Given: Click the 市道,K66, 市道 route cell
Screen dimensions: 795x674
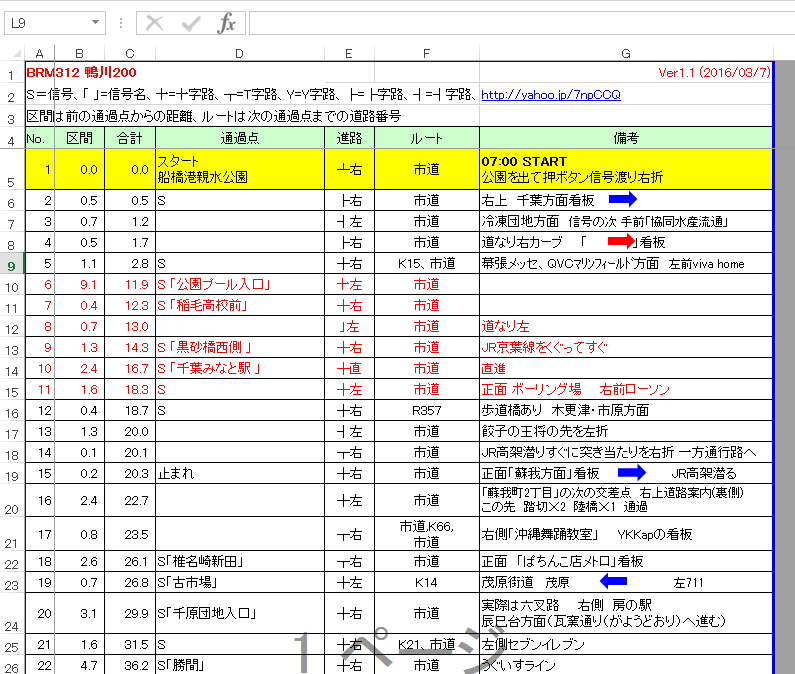Looking at the screenshot, I should click(427, 534).
